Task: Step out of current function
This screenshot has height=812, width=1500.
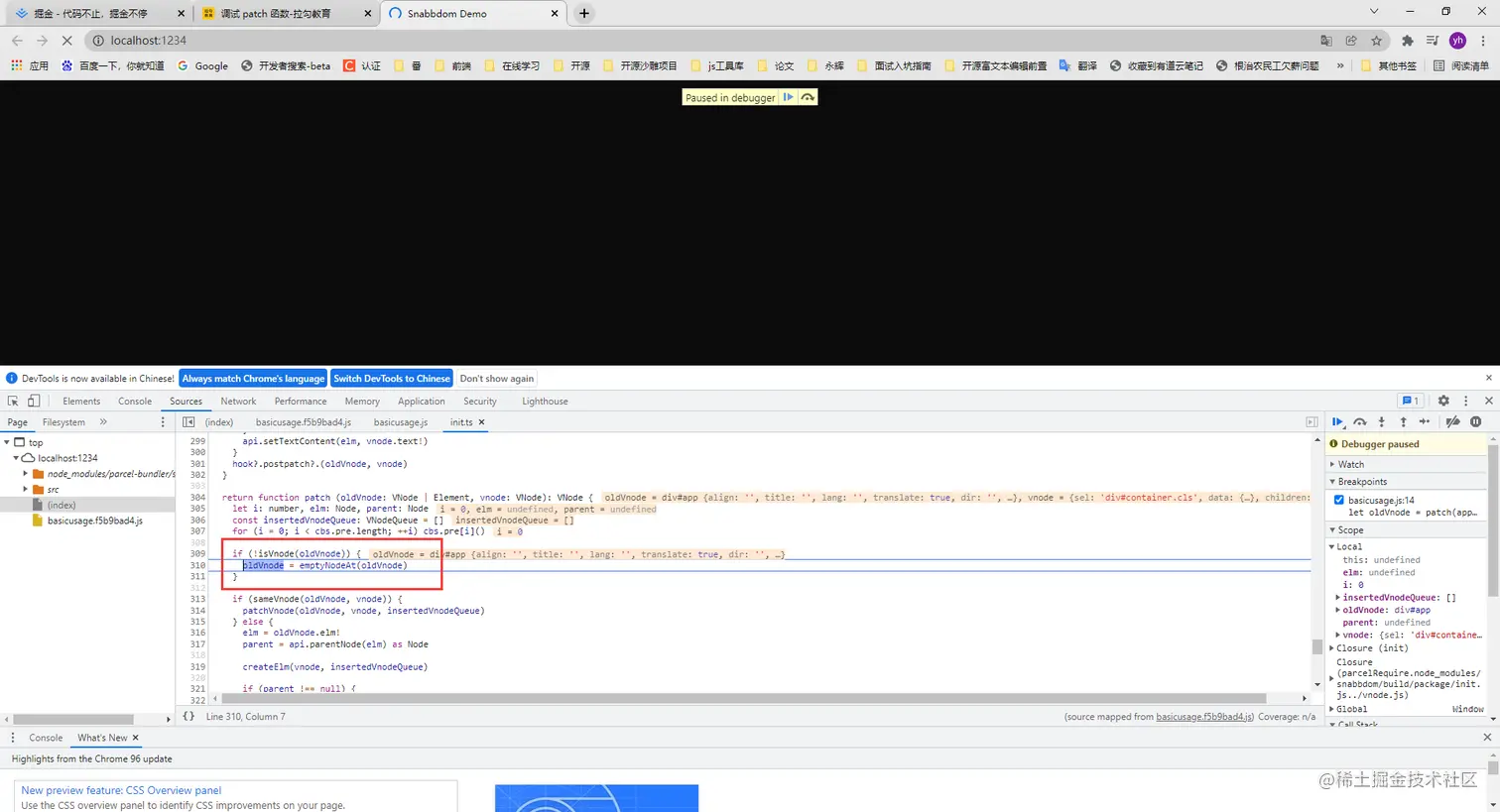Action: click(1403, 422)
